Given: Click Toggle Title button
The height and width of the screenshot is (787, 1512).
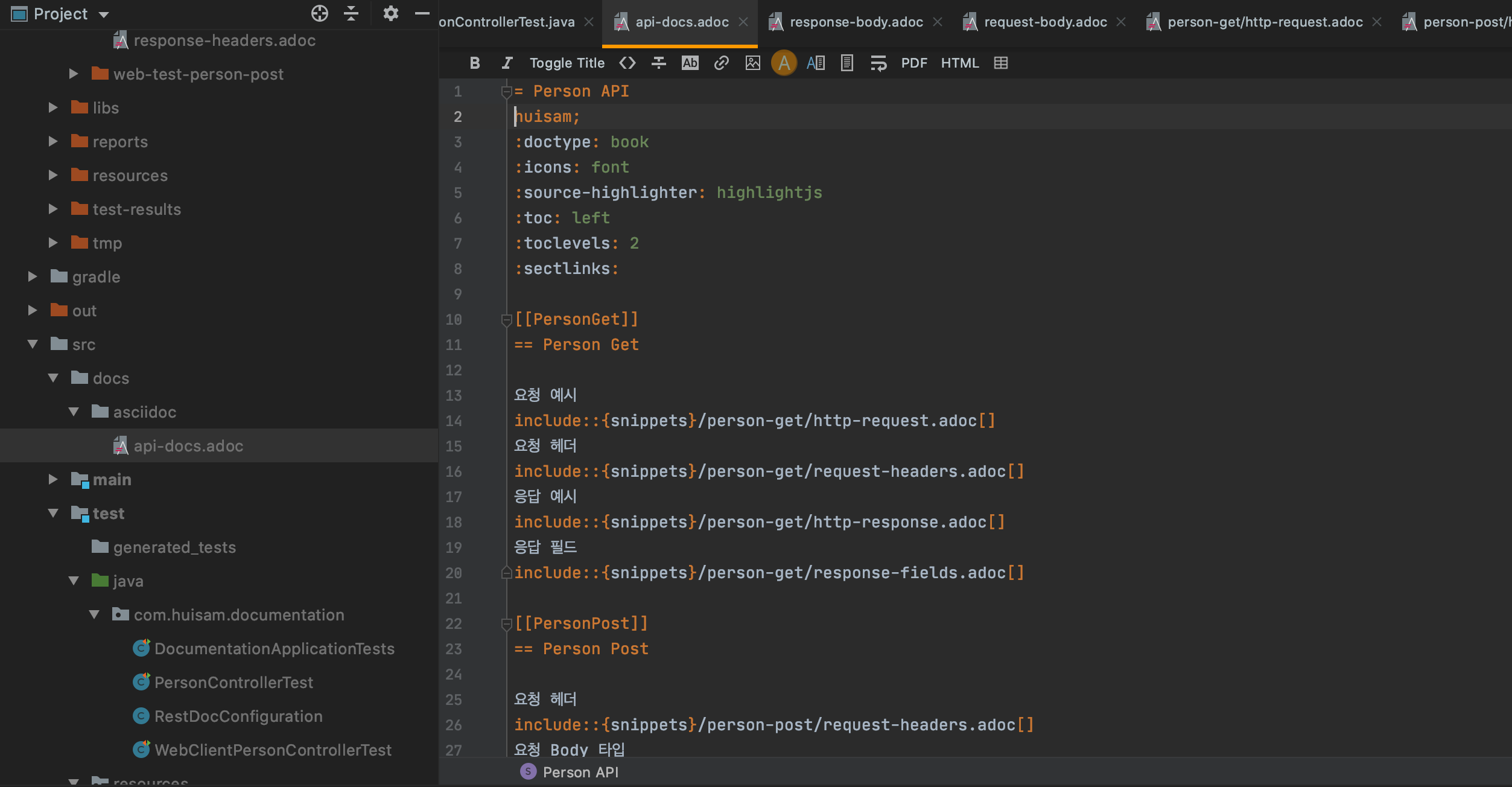Looking at the screenshot, I should click(567, 63).
